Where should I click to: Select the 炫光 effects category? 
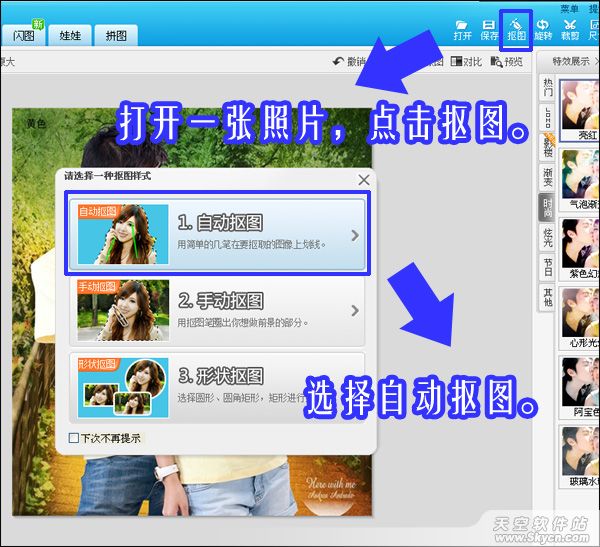(x=548, y=237)
